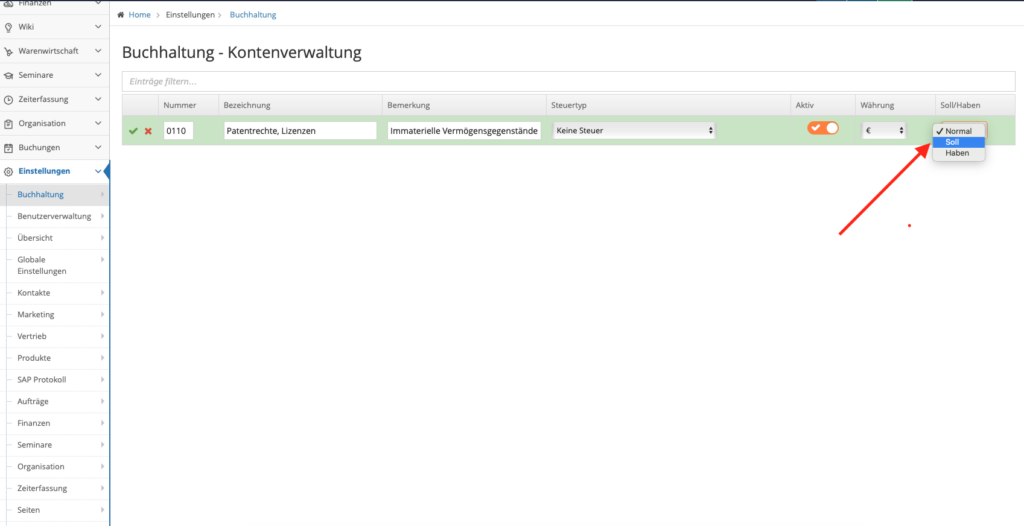Expand the Organisation sidebar menu chevron

pyautogui.click(x=98, y=123)
